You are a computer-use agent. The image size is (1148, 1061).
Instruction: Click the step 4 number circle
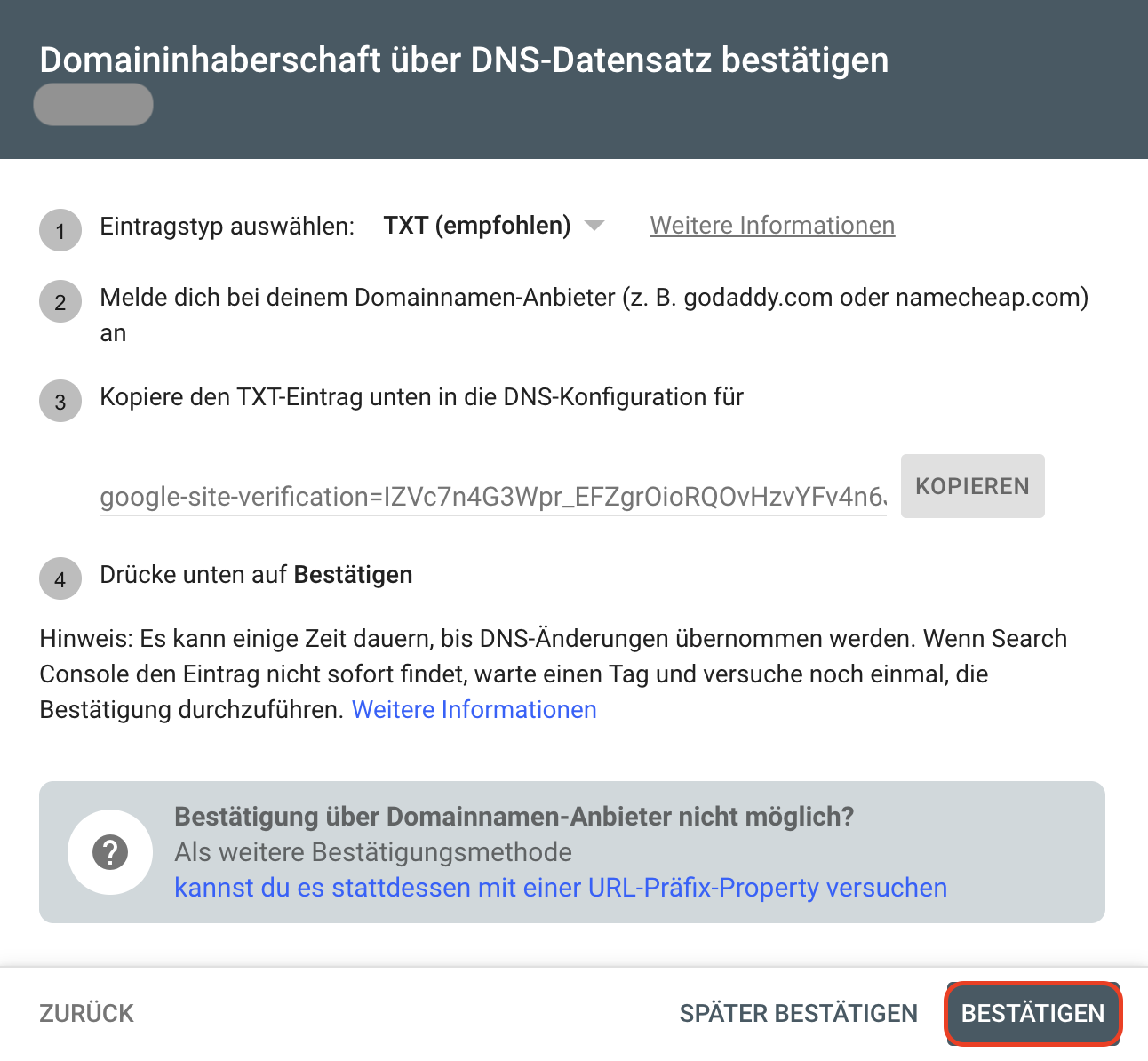click(x=60, y=579)
